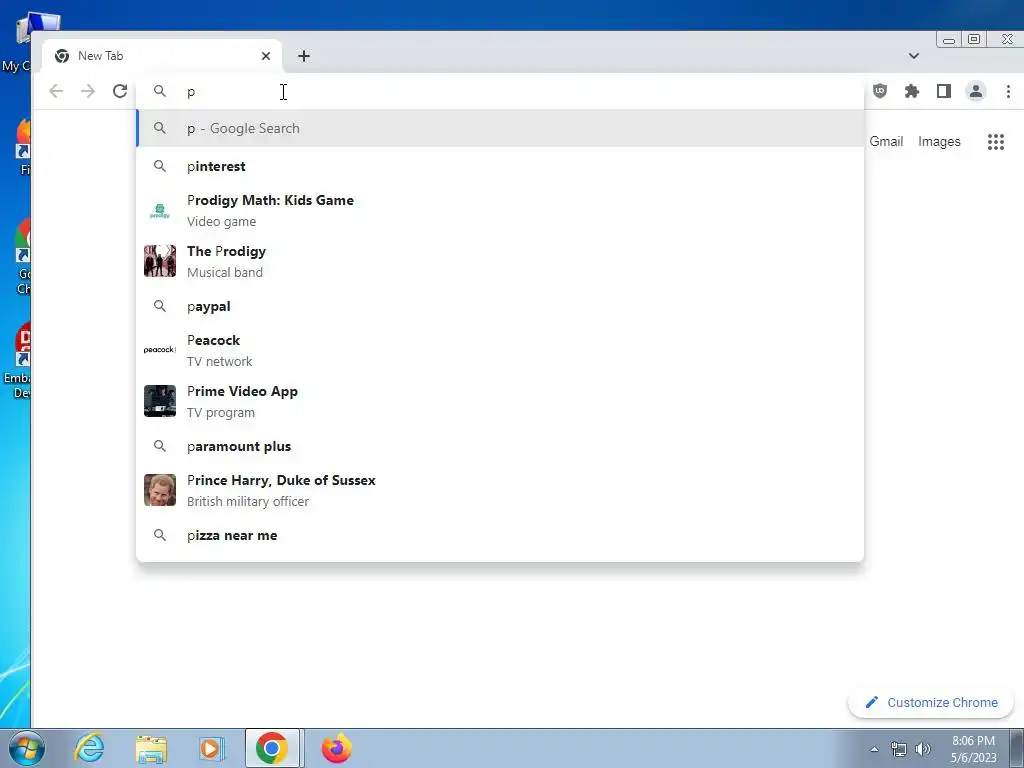The height and width of the screenshot is (768, 1024).
Task: Select The Prodigy musical band suggestion
Action: coord(500,261)
